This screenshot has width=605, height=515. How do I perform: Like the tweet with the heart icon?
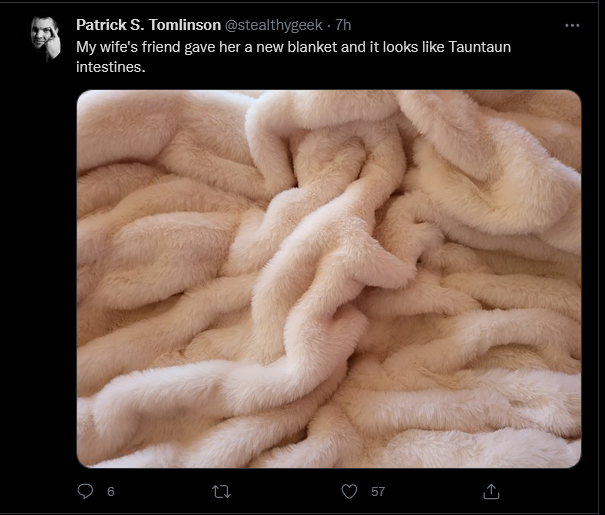click(x=349, y=491)
